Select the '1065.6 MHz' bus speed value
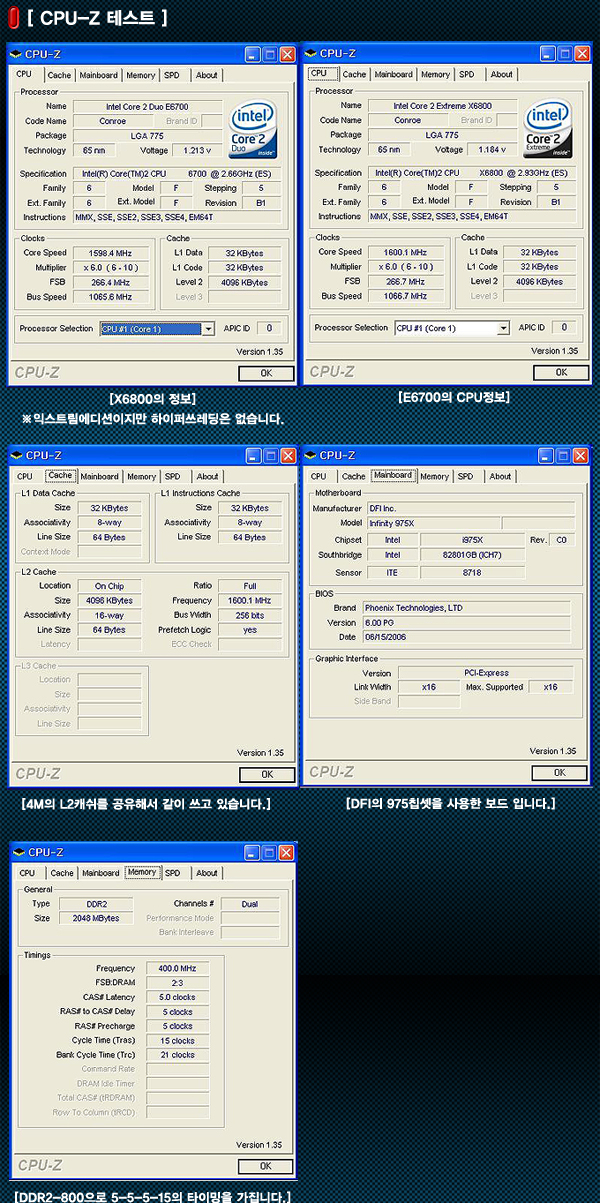Screen dimensions: 600x1203 tap(106, 297)
